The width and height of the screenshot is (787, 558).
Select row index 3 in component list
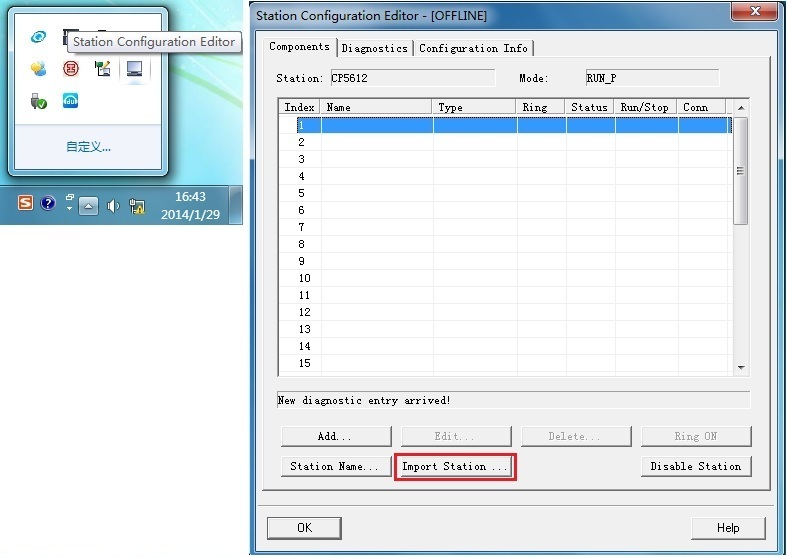click(505, 159)
